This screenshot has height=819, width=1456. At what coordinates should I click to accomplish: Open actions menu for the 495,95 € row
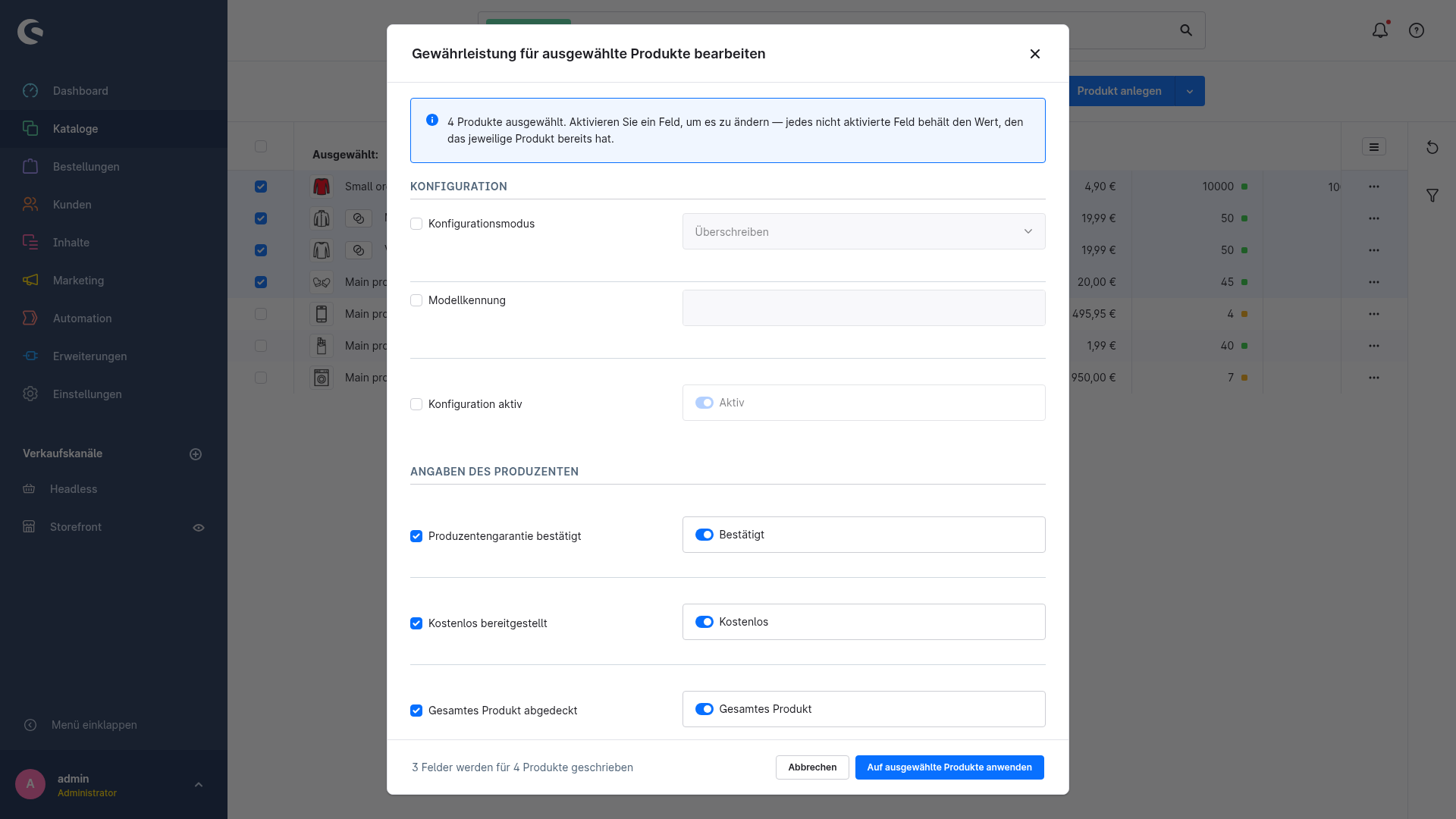click(x=1374, y=314)
